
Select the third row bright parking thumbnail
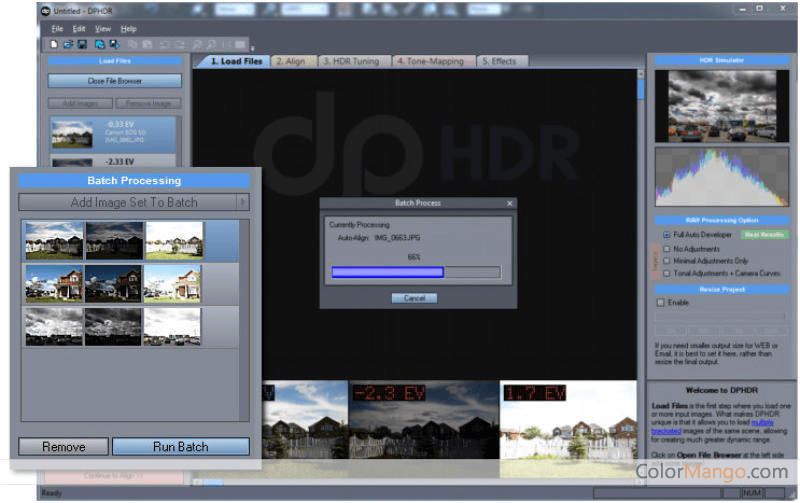click(x=172, y=327)
